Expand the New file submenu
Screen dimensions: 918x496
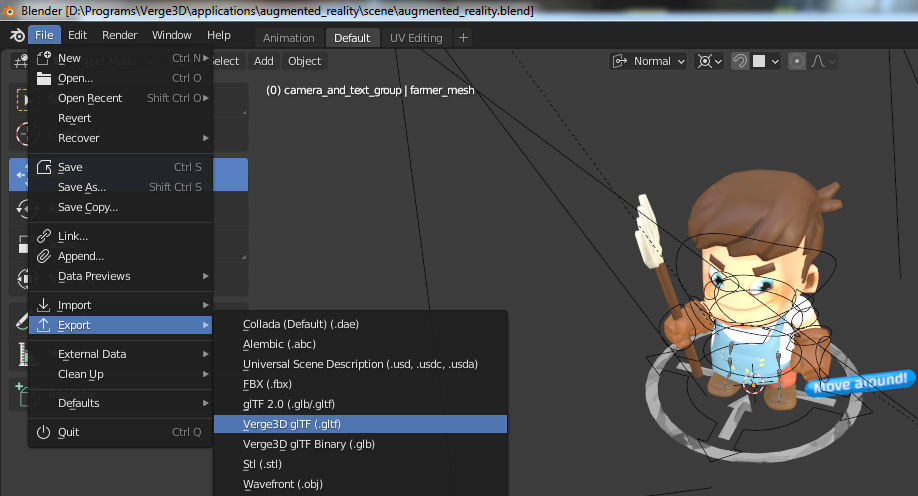(x=121, y=58)
